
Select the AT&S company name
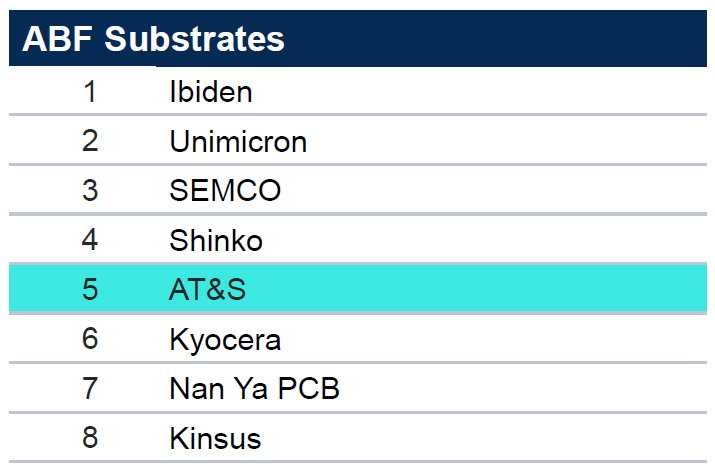tap(207, 290)
